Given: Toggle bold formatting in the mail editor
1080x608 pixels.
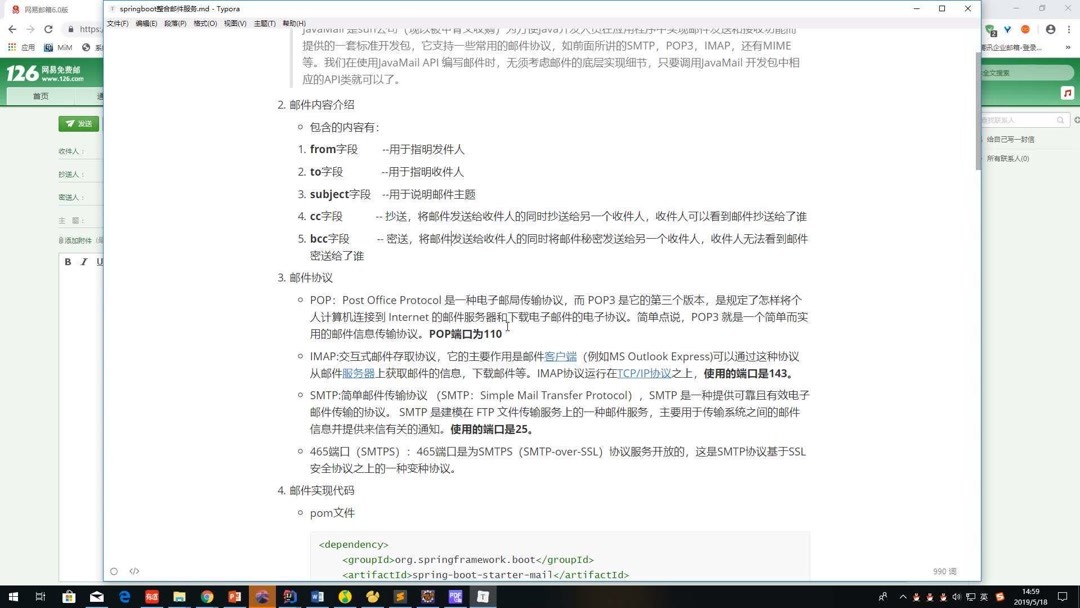Looking at the screenshot, I should pos(67,262).
